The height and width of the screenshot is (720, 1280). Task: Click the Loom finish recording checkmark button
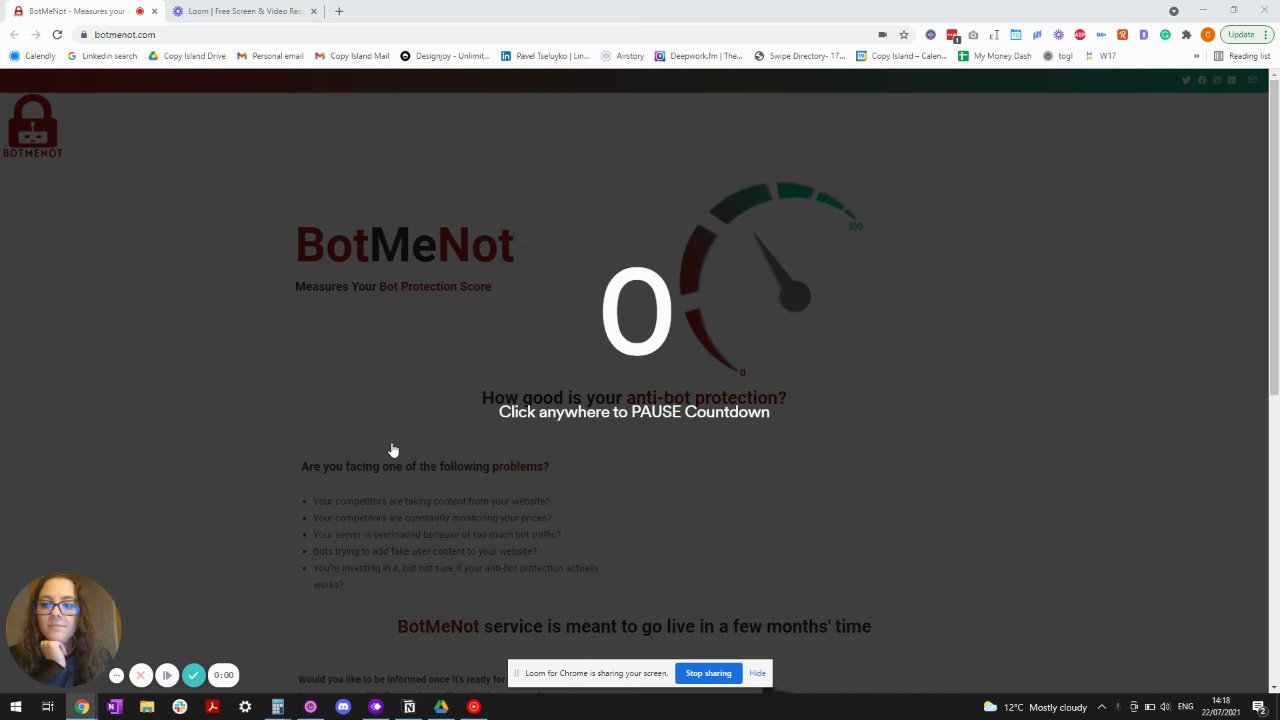[x=193, y=675]
